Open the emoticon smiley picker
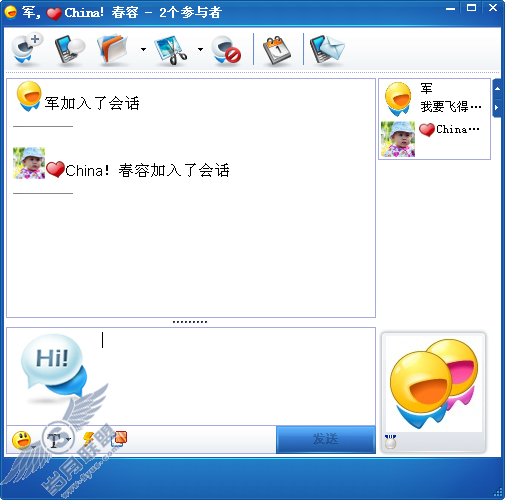Image resolution: width=505 pixels, height=500 pixels. coord(22,440)
